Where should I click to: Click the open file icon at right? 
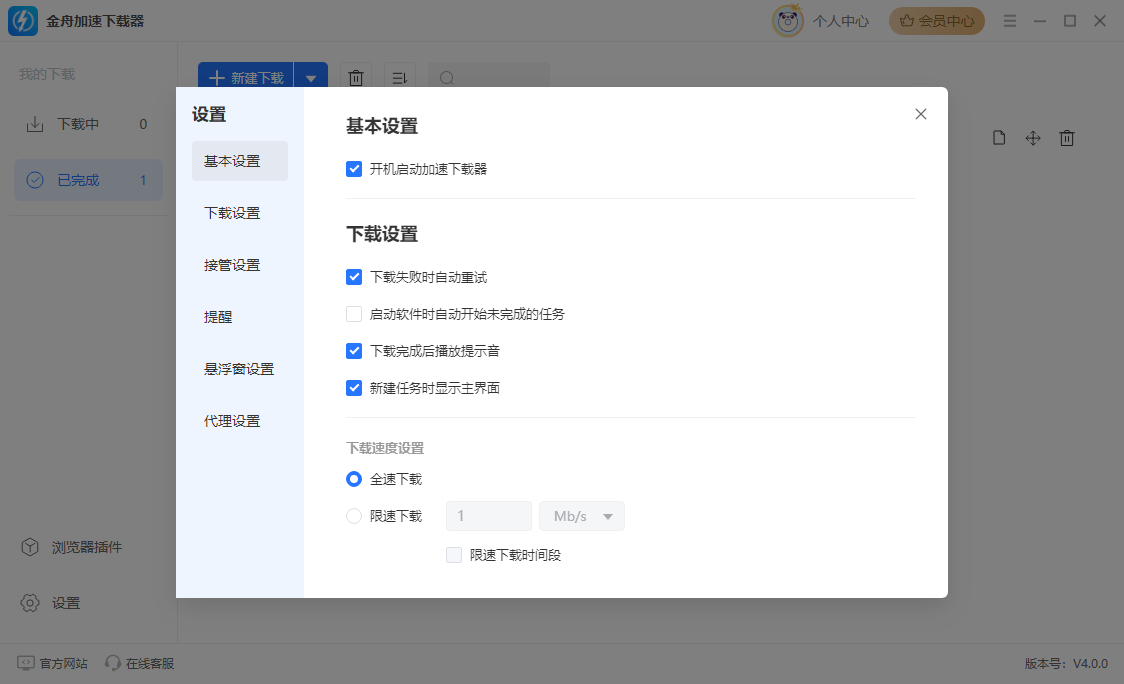click(x=999, y=138)
